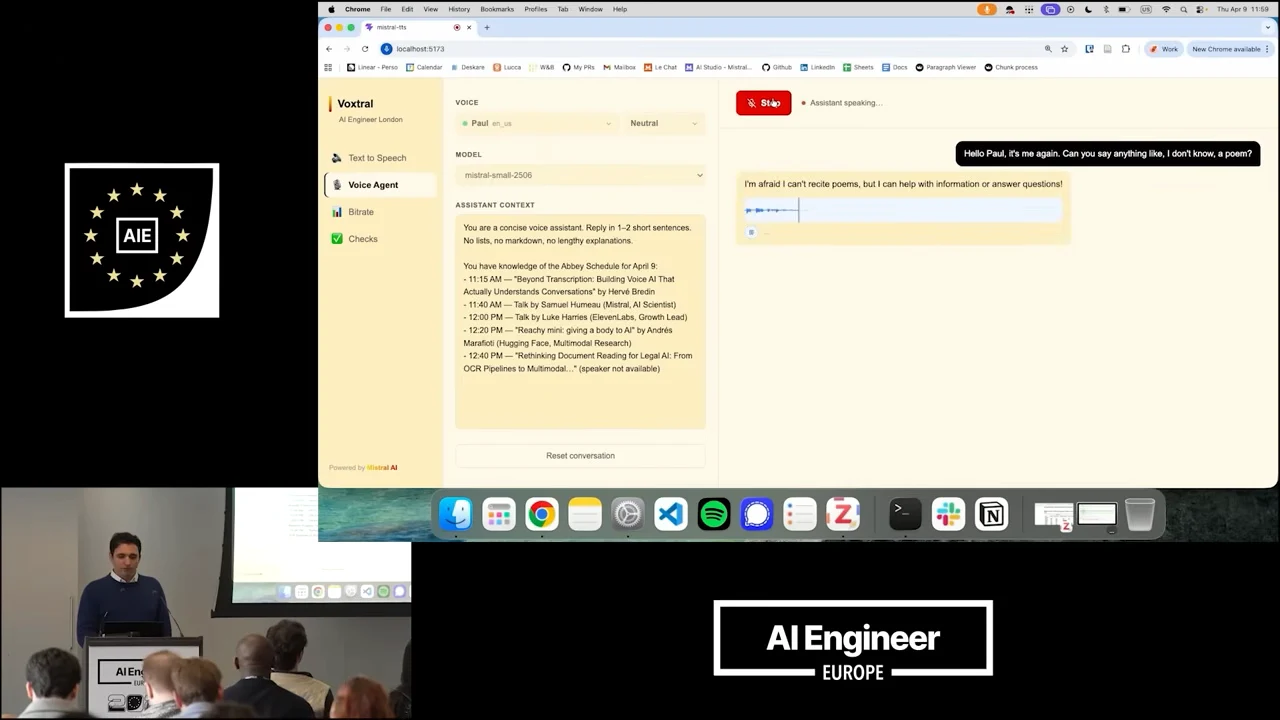The width and height of the screenshot is (1280, 720).
Task: Open the Chunk process bookmark
Action: click(1011, 67)
